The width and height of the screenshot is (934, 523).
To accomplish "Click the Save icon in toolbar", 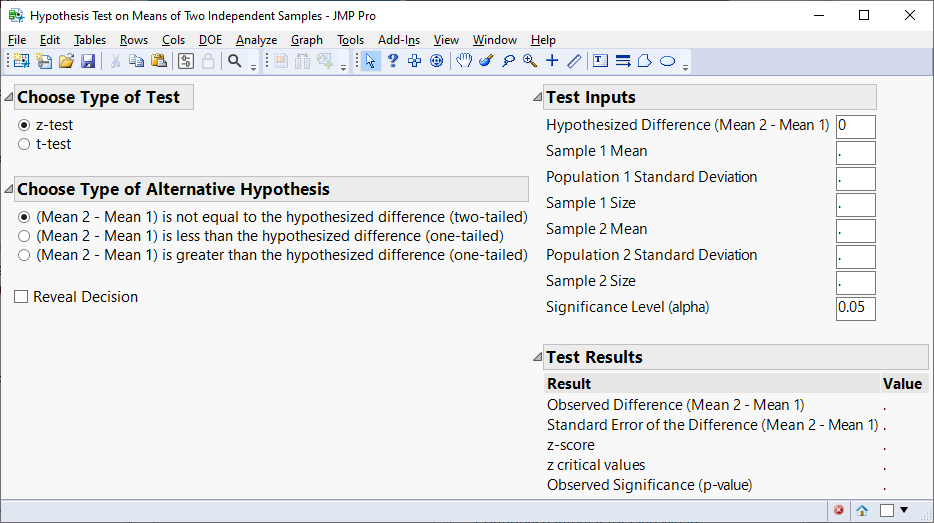I will click(88, 61).
